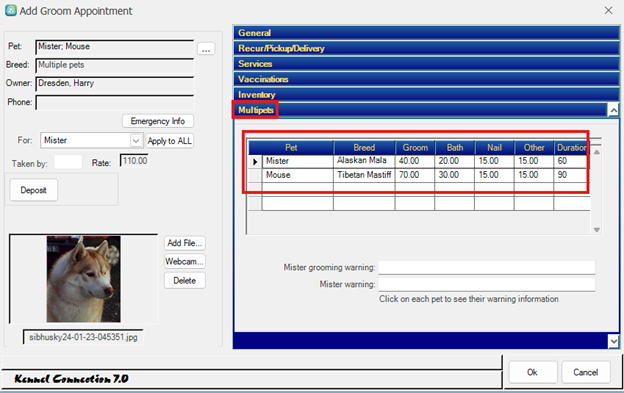
Task: Click Mister's Duration value 60
Action: pyautogui.click(x=571, y=161)
